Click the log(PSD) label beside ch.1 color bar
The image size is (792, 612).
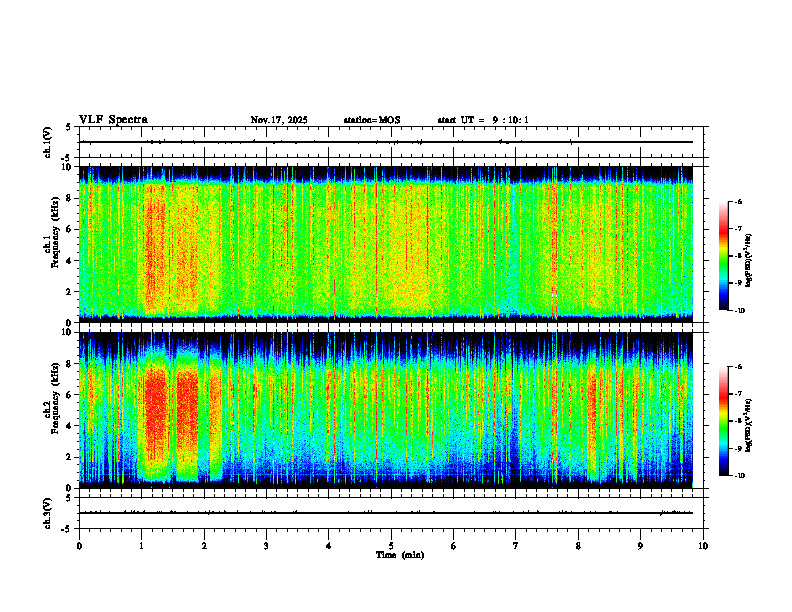tap(749, 261)
